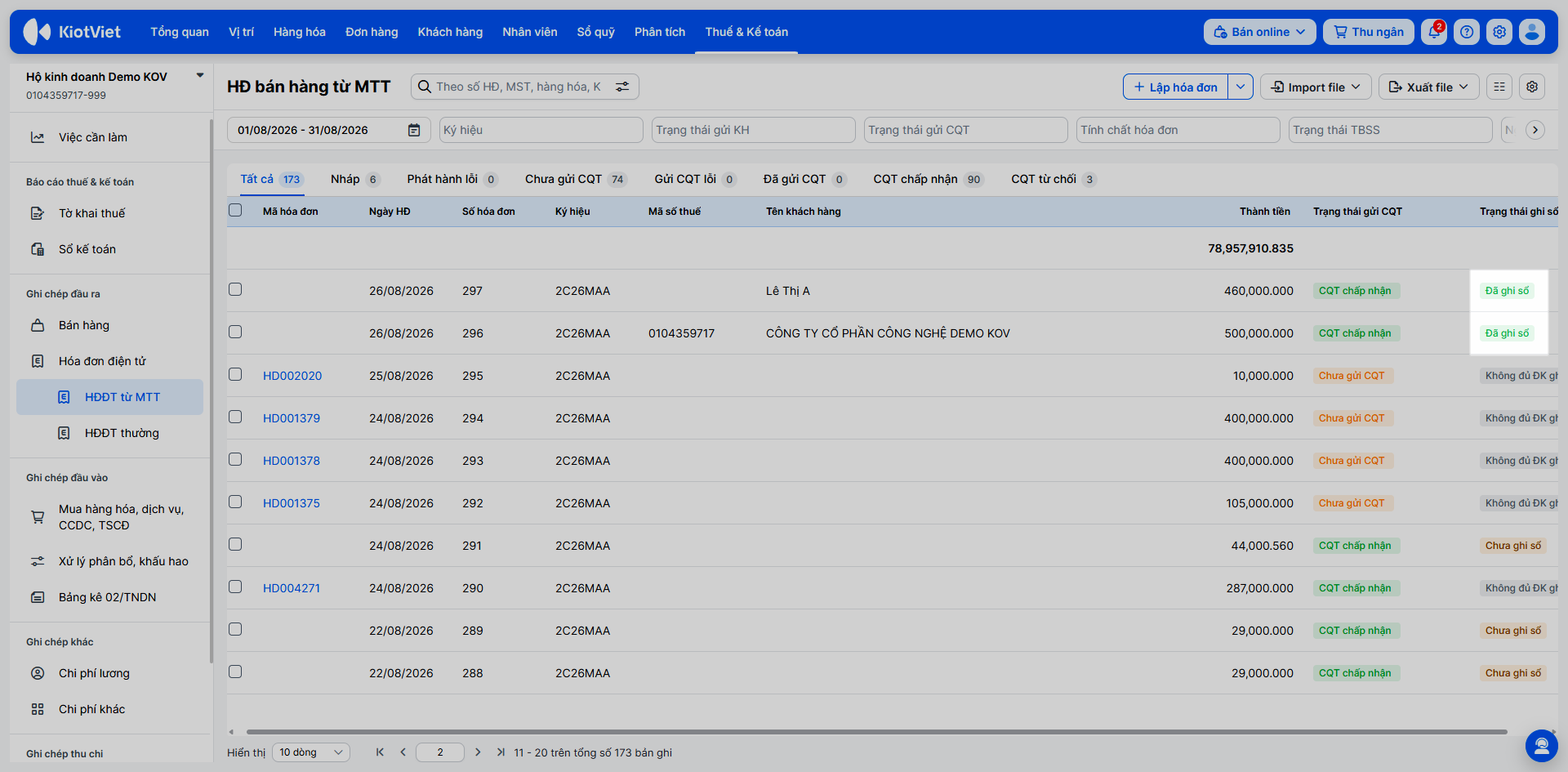Open the user account avatar icon
1568x772 pixels.
coord(1532,32)
